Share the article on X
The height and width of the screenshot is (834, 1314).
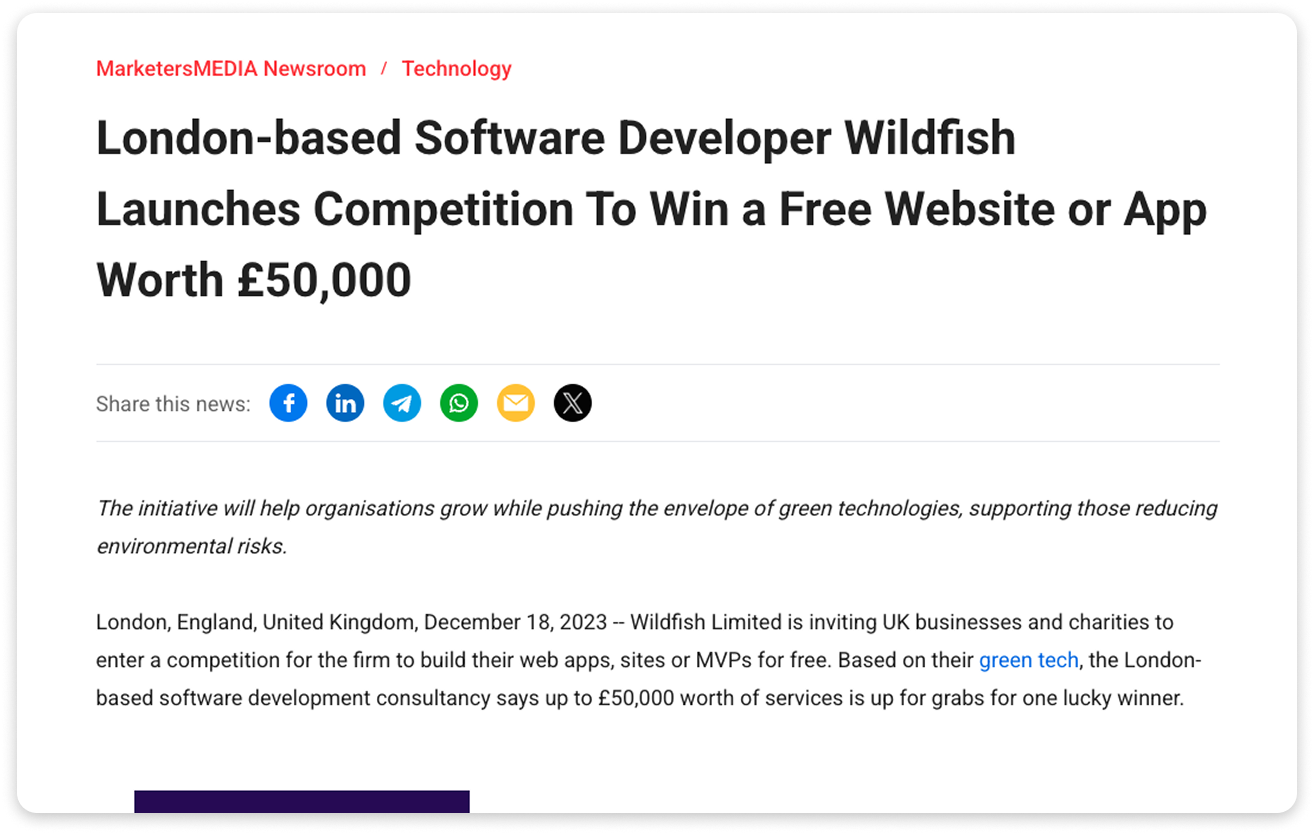click(573, 403)
